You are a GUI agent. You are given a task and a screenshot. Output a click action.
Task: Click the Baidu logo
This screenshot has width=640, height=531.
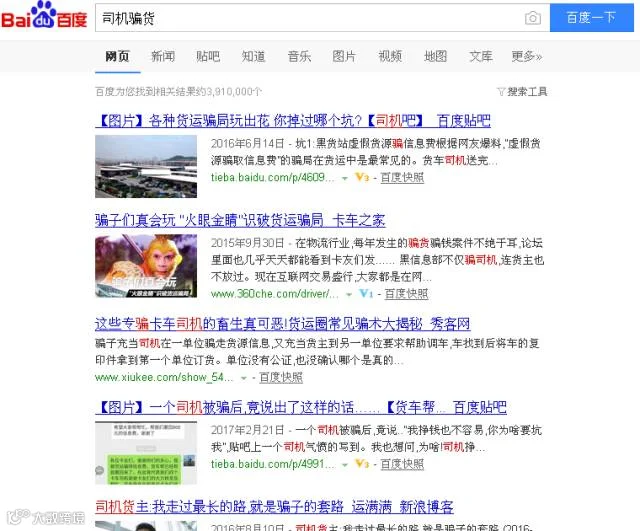[x=44, y=16]
